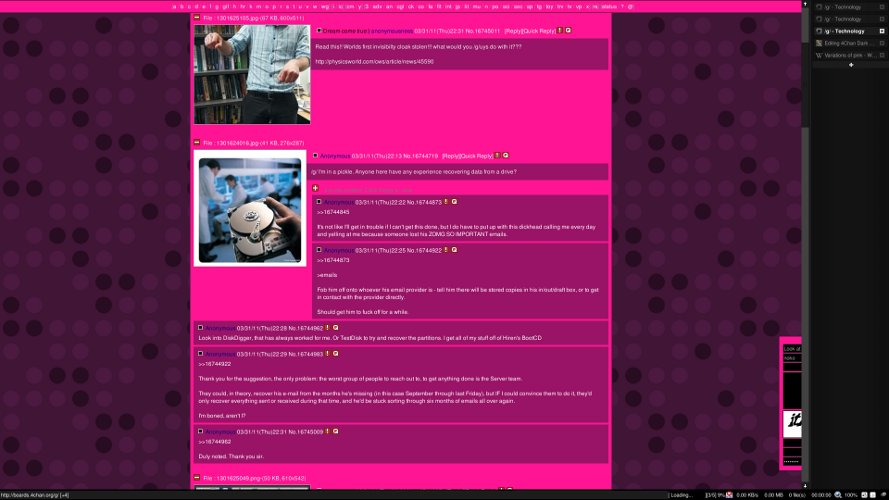Switch to the Variations of pink tab
This screenshot has width=889, height=500.
coord(849,55)
